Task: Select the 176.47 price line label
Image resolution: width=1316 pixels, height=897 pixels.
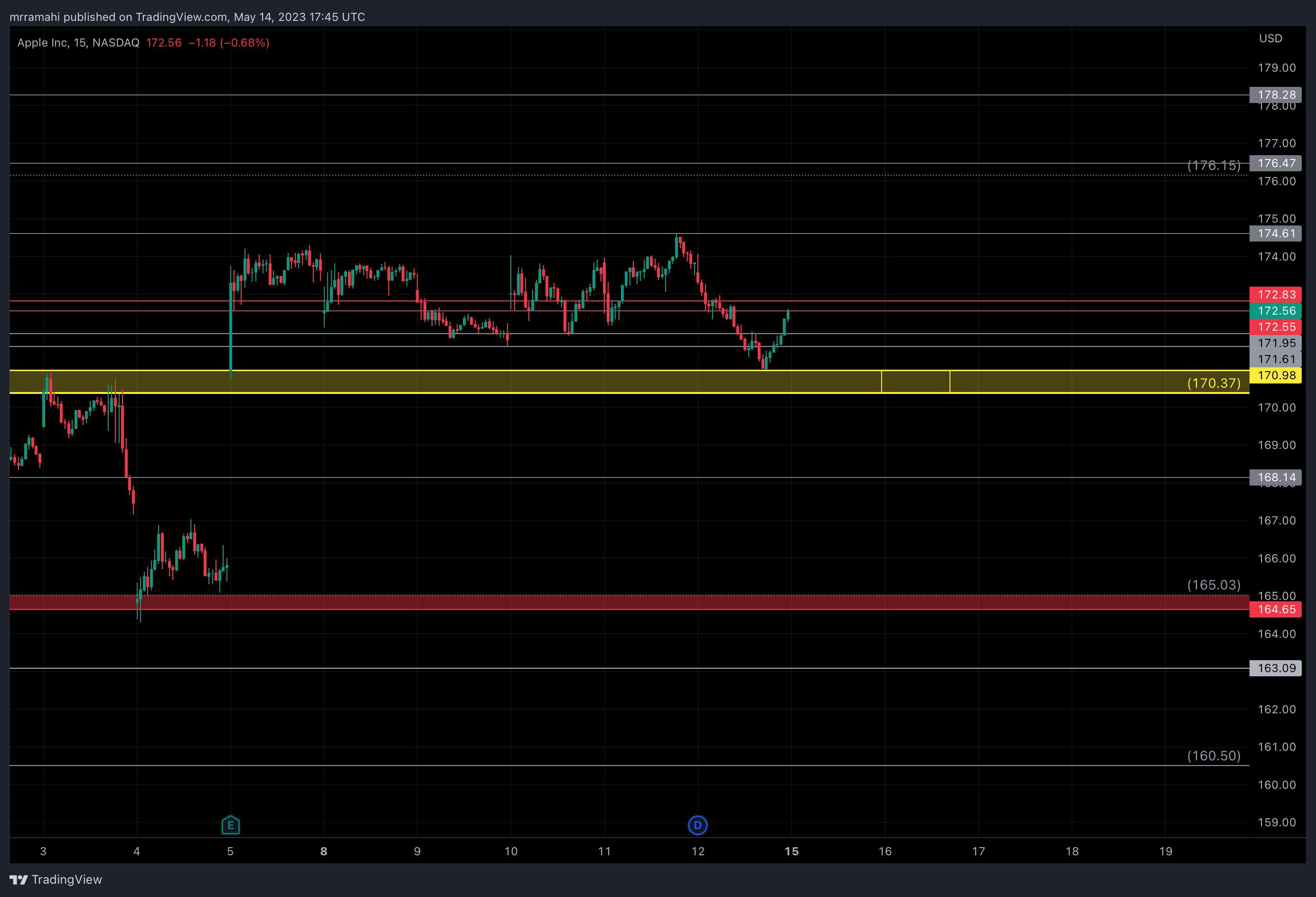Action: (x=1275, y=163)
